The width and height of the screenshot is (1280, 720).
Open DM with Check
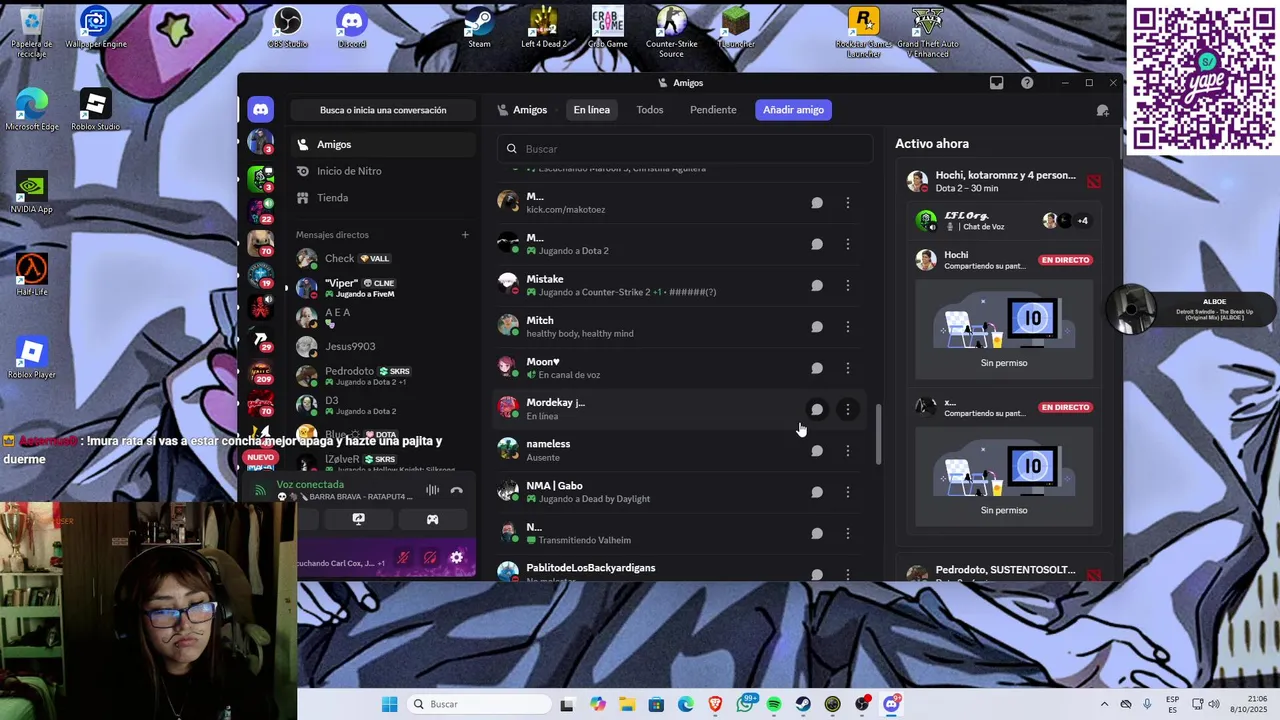pos(383,259)
